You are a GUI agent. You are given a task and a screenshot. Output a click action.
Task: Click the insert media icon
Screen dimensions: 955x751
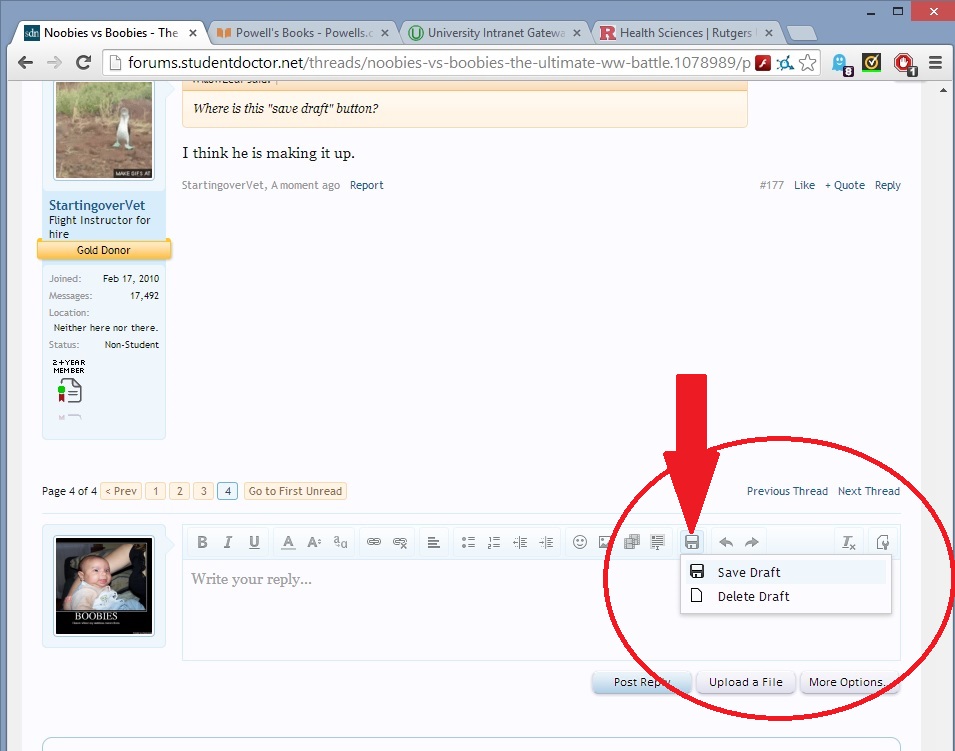point(632,542)
